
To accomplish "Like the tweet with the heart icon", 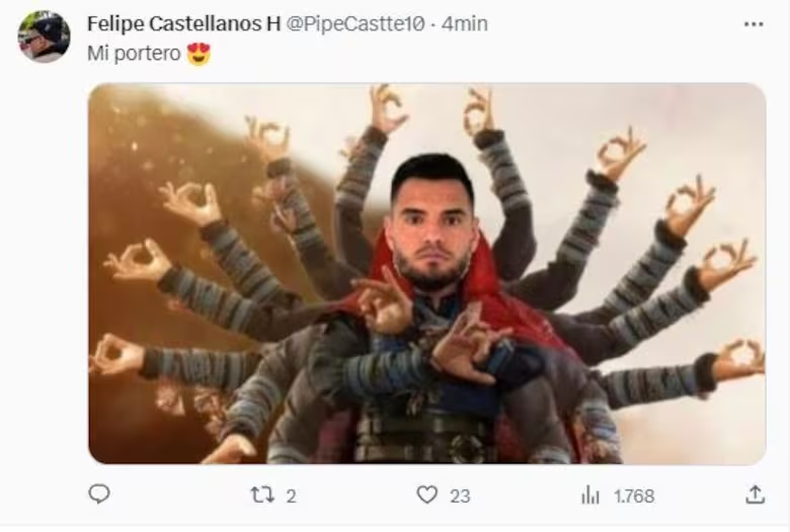I will [x=427, y=495].
